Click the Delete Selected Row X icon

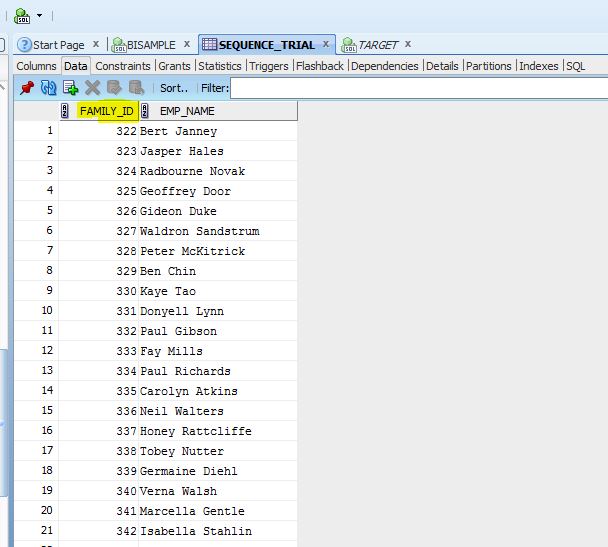coord(92,88)
